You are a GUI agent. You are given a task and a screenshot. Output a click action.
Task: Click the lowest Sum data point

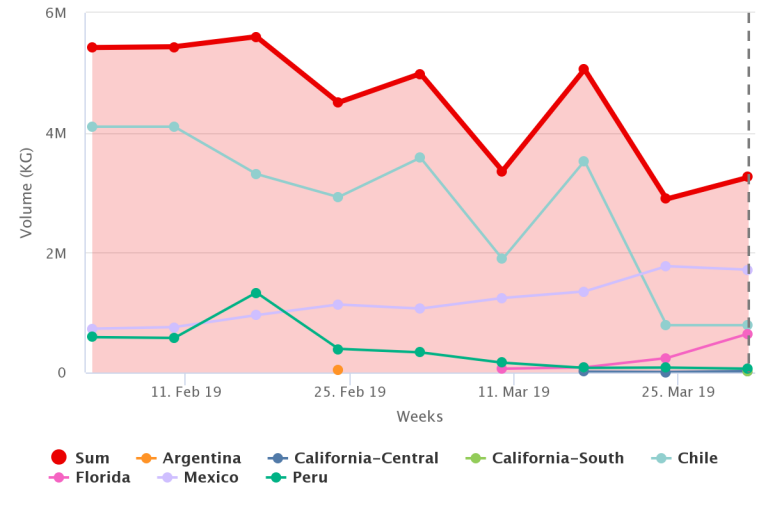tap(666, 198)
